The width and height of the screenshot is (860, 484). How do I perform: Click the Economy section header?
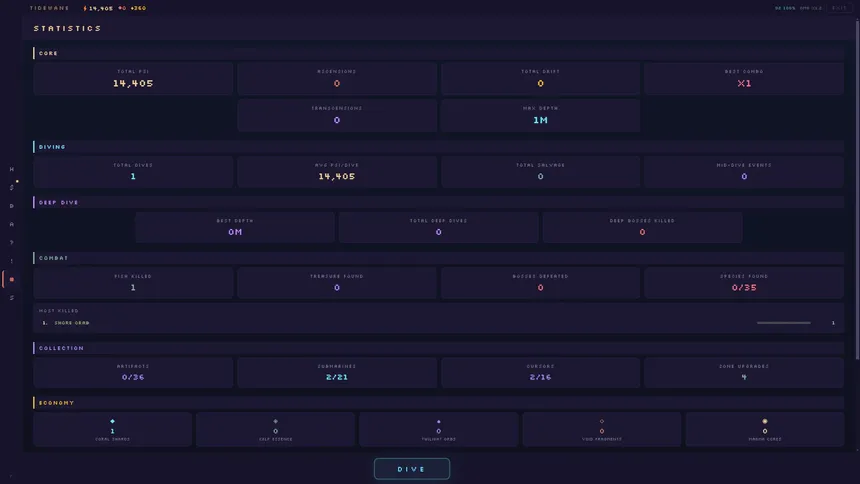click(56, 403)
